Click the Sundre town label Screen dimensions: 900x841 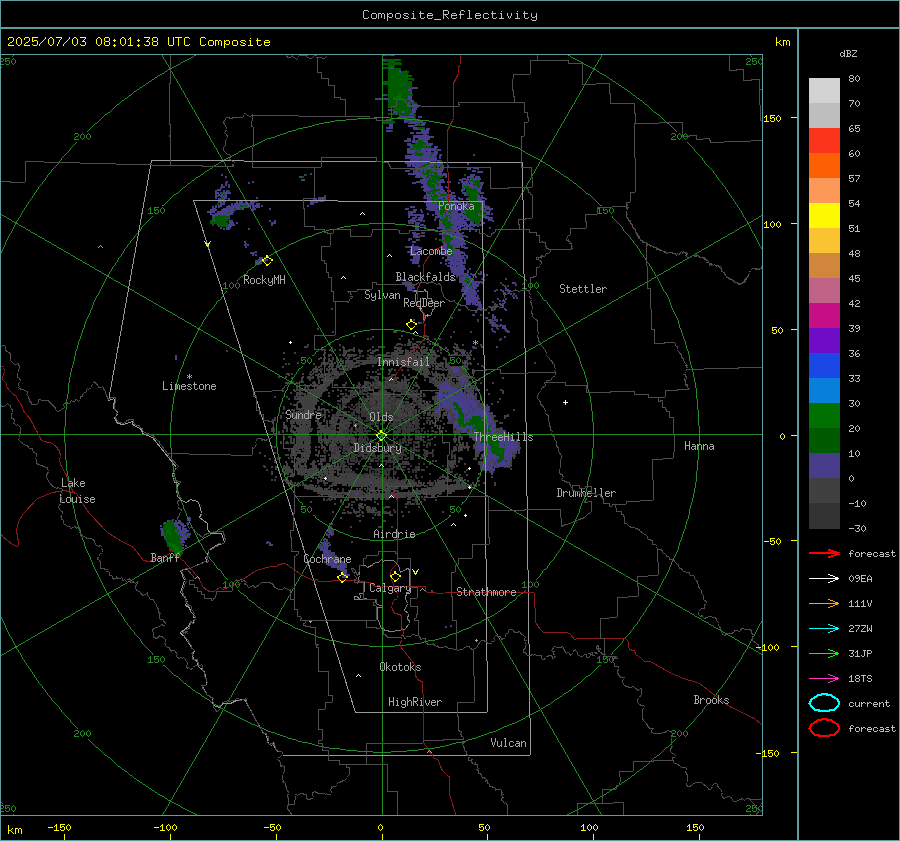point(303,414)
